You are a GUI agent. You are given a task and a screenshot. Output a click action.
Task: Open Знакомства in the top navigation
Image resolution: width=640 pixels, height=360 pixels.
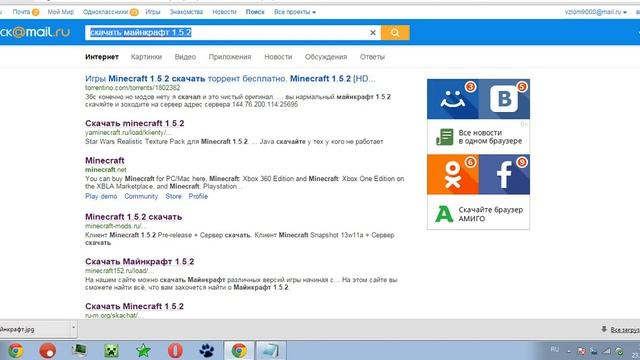[x=186, y=12]
